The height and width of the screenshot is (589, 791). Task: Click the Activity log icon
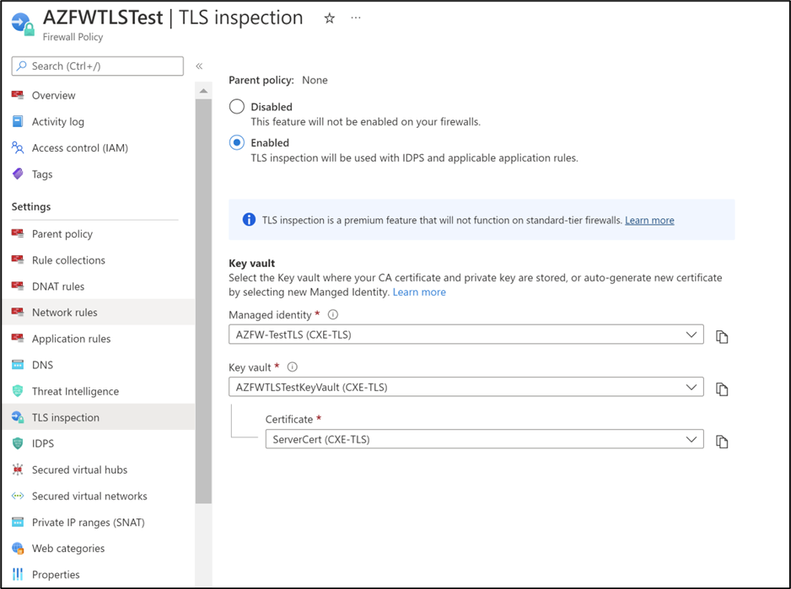tap(18, 121)
